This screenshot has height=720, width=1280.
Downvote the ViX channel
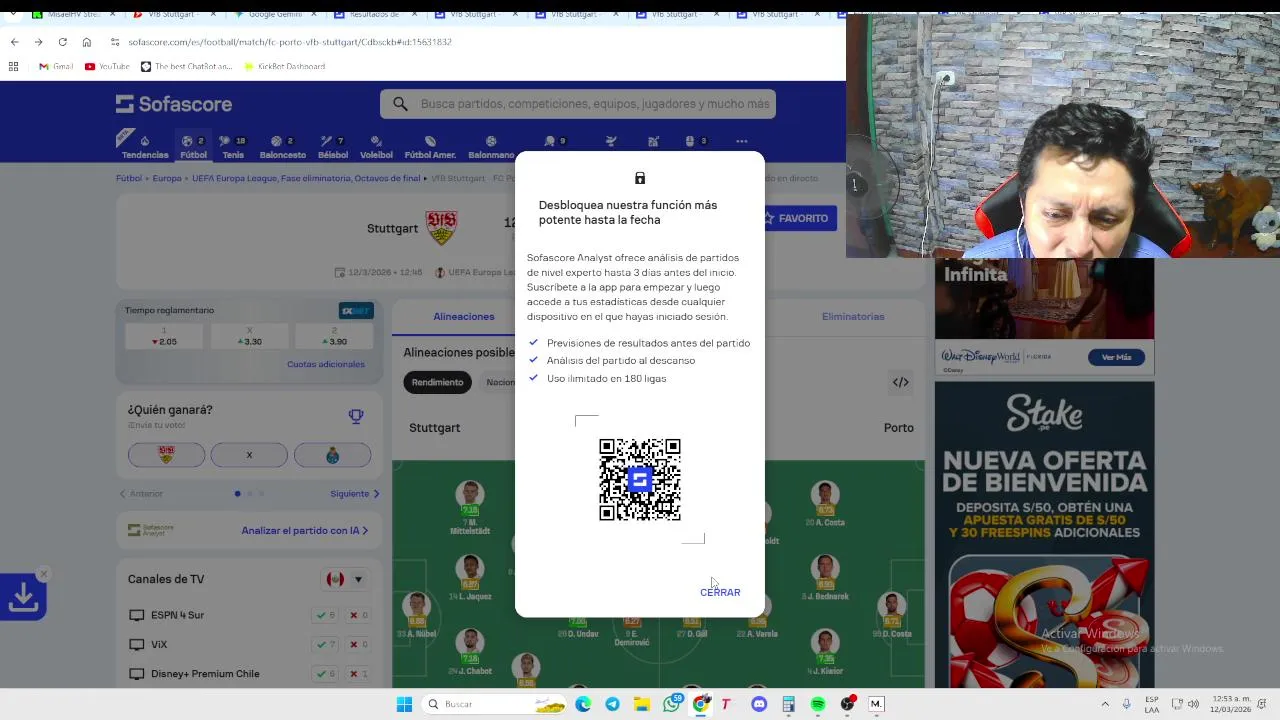pyautogui.click(x=358, y=644)
